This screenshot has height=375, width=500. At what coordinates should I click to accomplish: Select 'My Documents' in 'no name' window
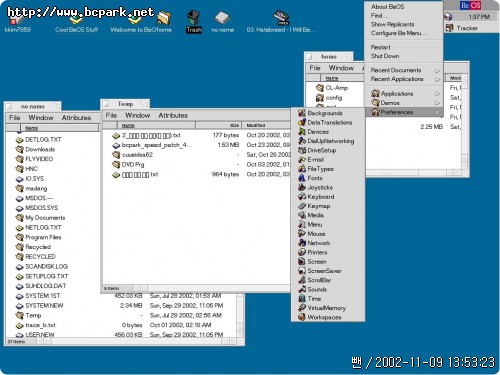pyautogui.click(x=41, y=218)
